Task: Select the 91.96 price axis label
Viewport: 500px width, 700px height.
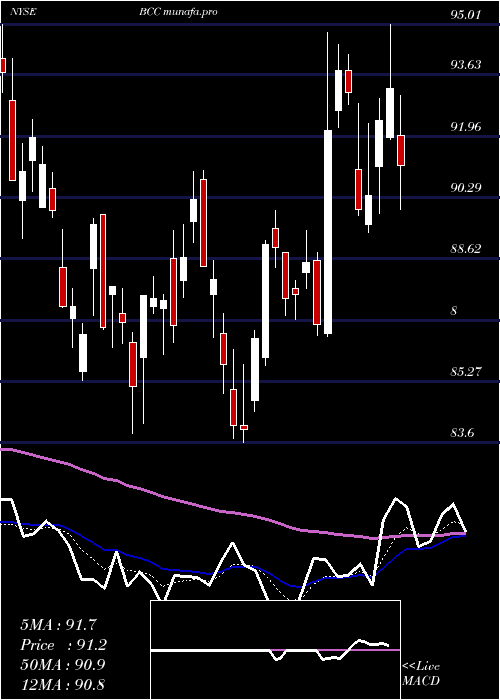Action: click(465, 127)
